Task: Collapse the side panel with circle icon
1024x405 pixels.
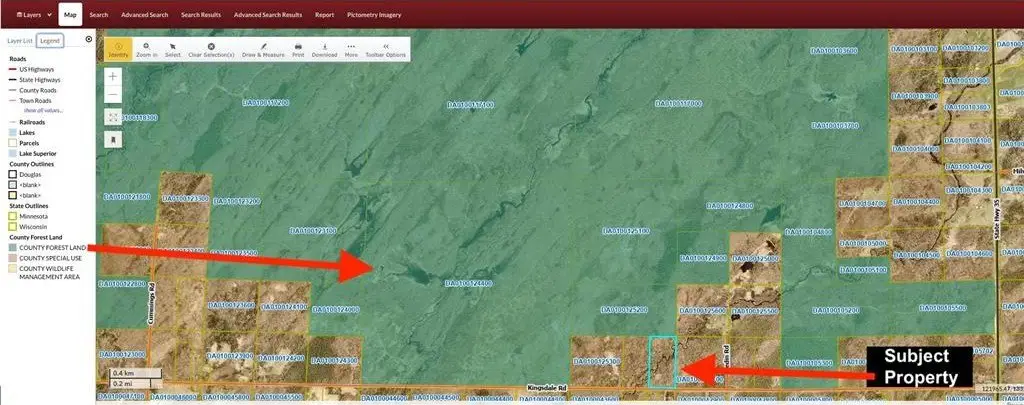Action: point(89,40)
